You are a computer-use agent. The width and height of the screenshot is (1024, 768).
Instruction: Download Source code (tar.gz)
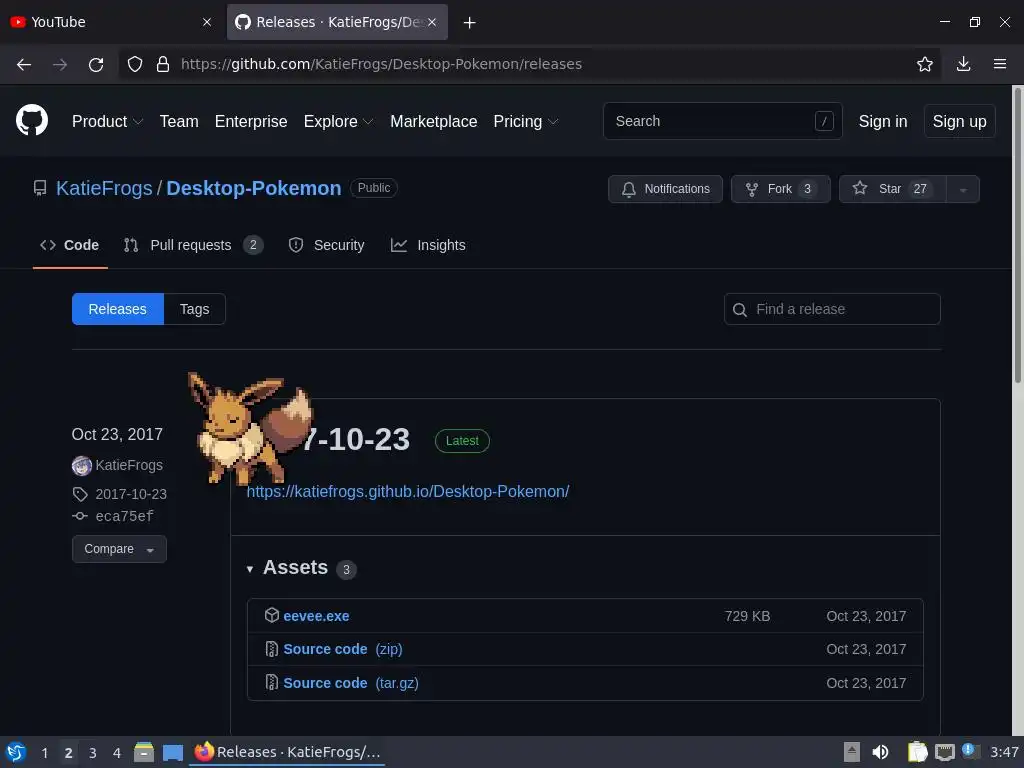[x=351, y=683]
